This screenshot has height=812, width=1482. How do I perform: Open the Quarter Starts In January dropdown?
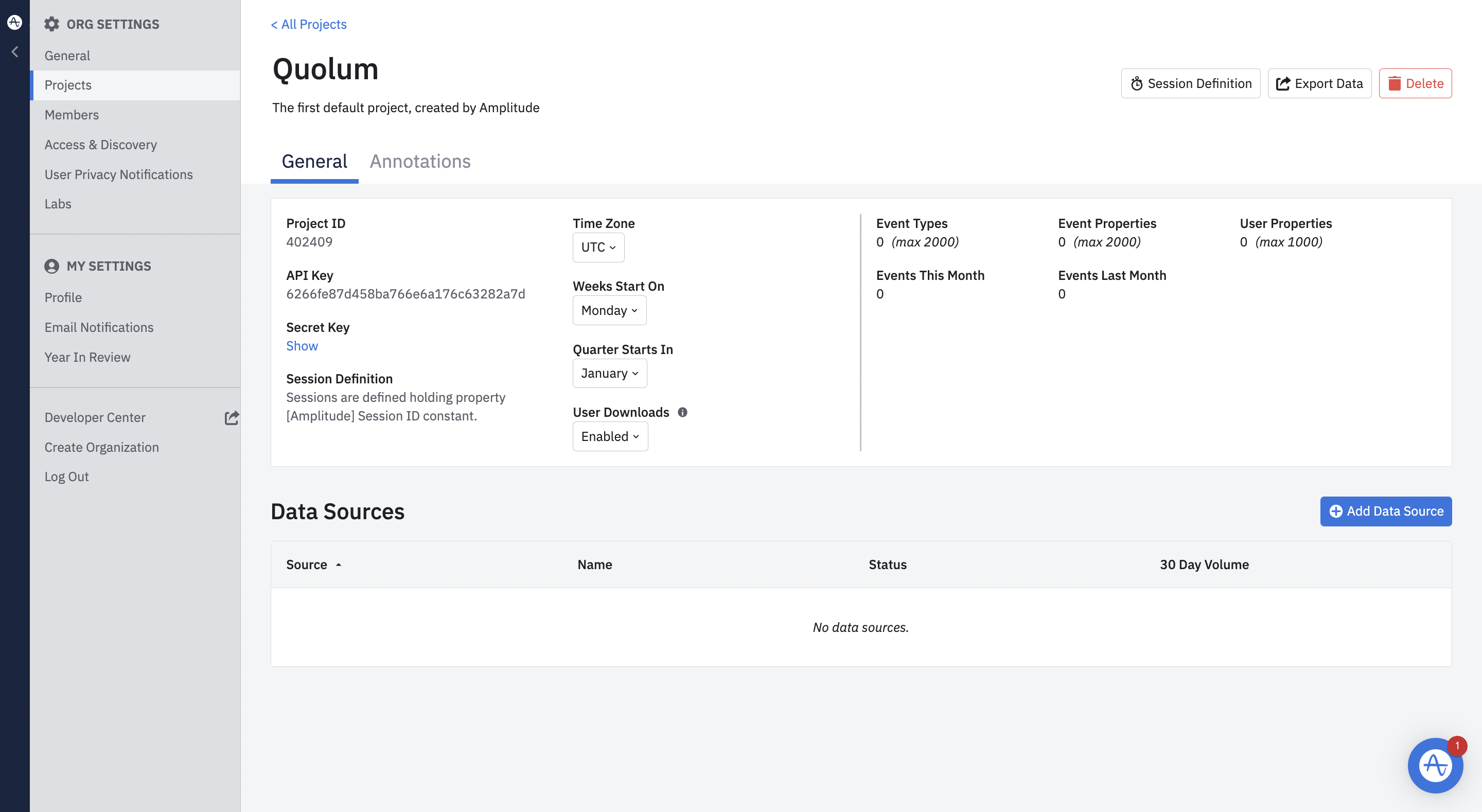tap(609, 374)
